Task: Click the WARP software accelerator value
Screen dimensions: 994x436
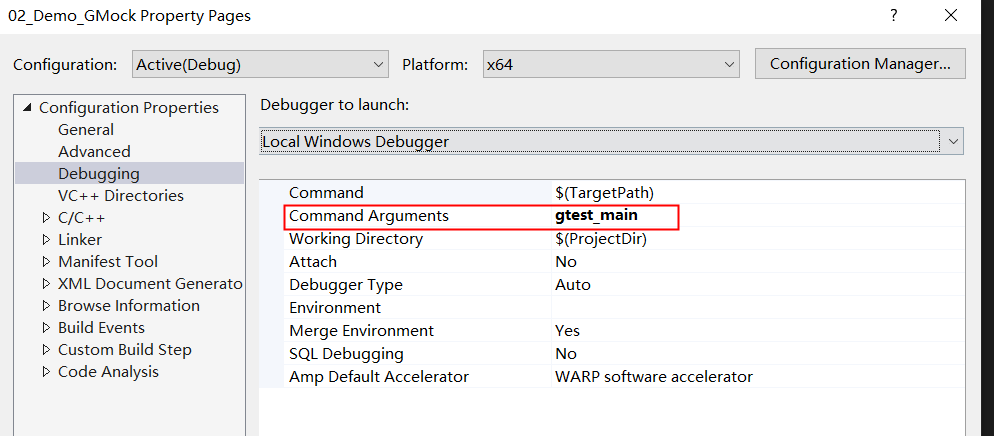Action: coord(654,377)
